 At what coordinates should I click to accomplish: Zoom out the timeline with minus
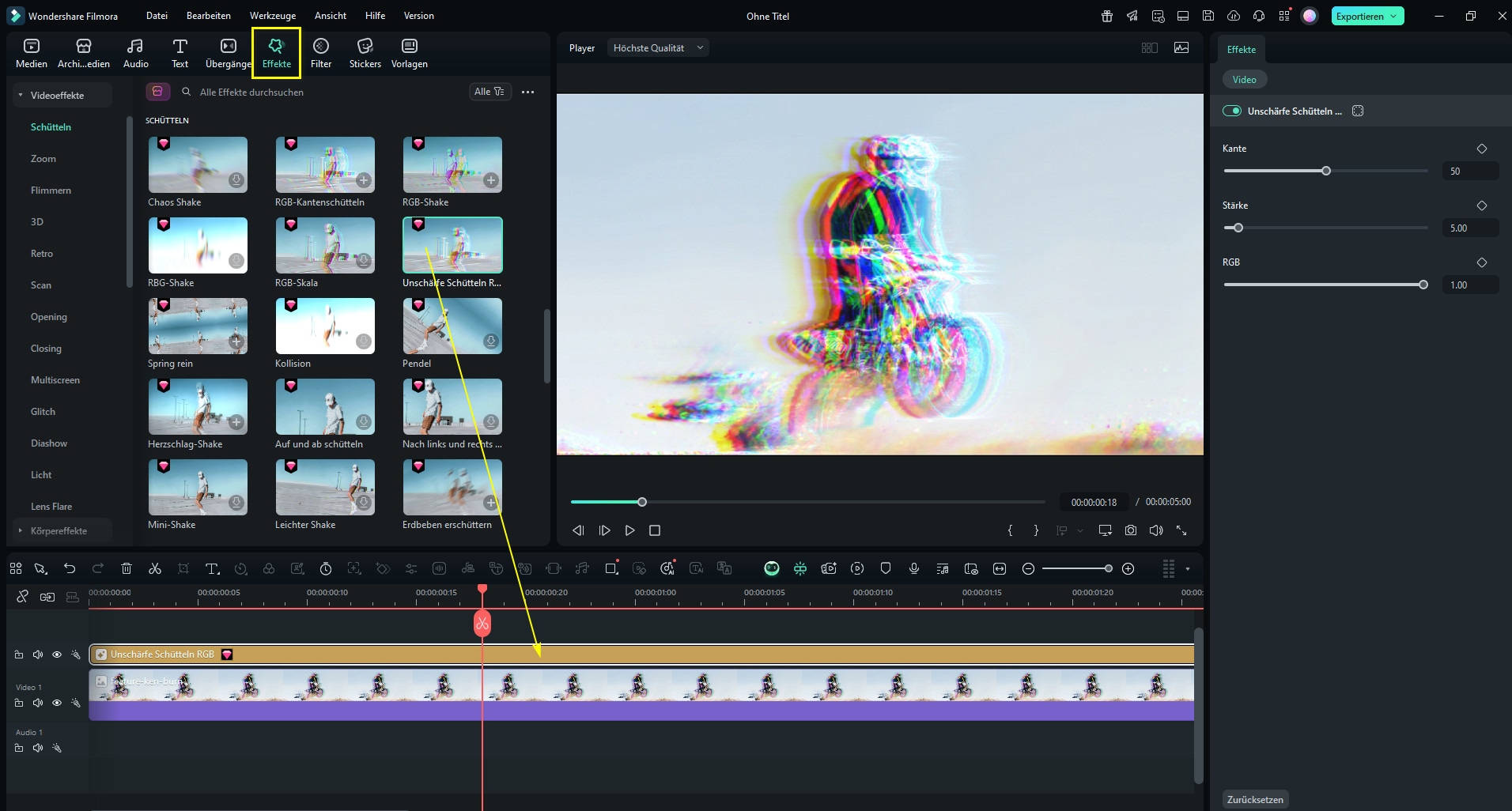(x=1028, y=568)
